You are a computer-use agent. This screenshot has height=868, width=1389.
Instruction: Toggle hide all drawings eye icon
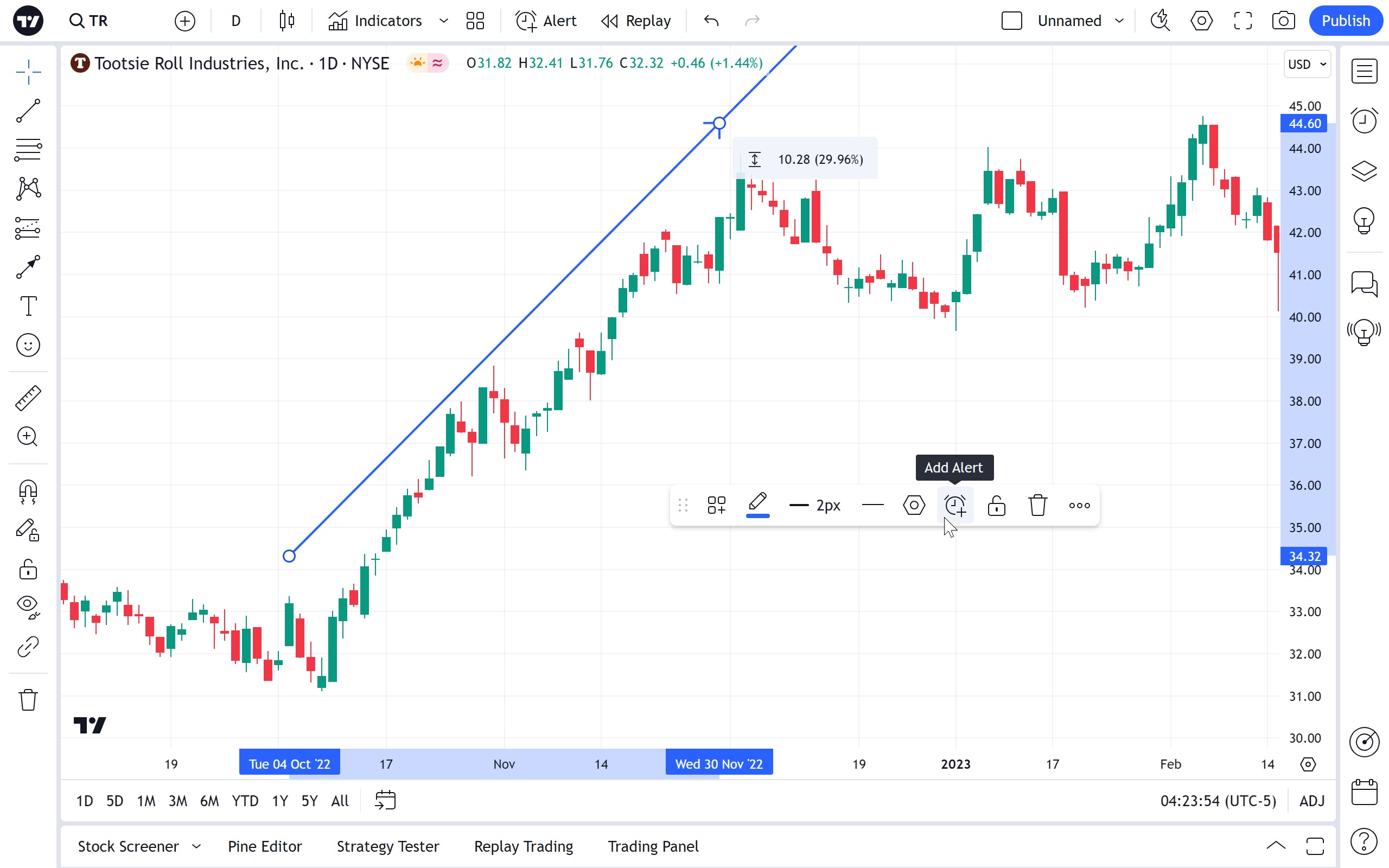pos(28,605)
